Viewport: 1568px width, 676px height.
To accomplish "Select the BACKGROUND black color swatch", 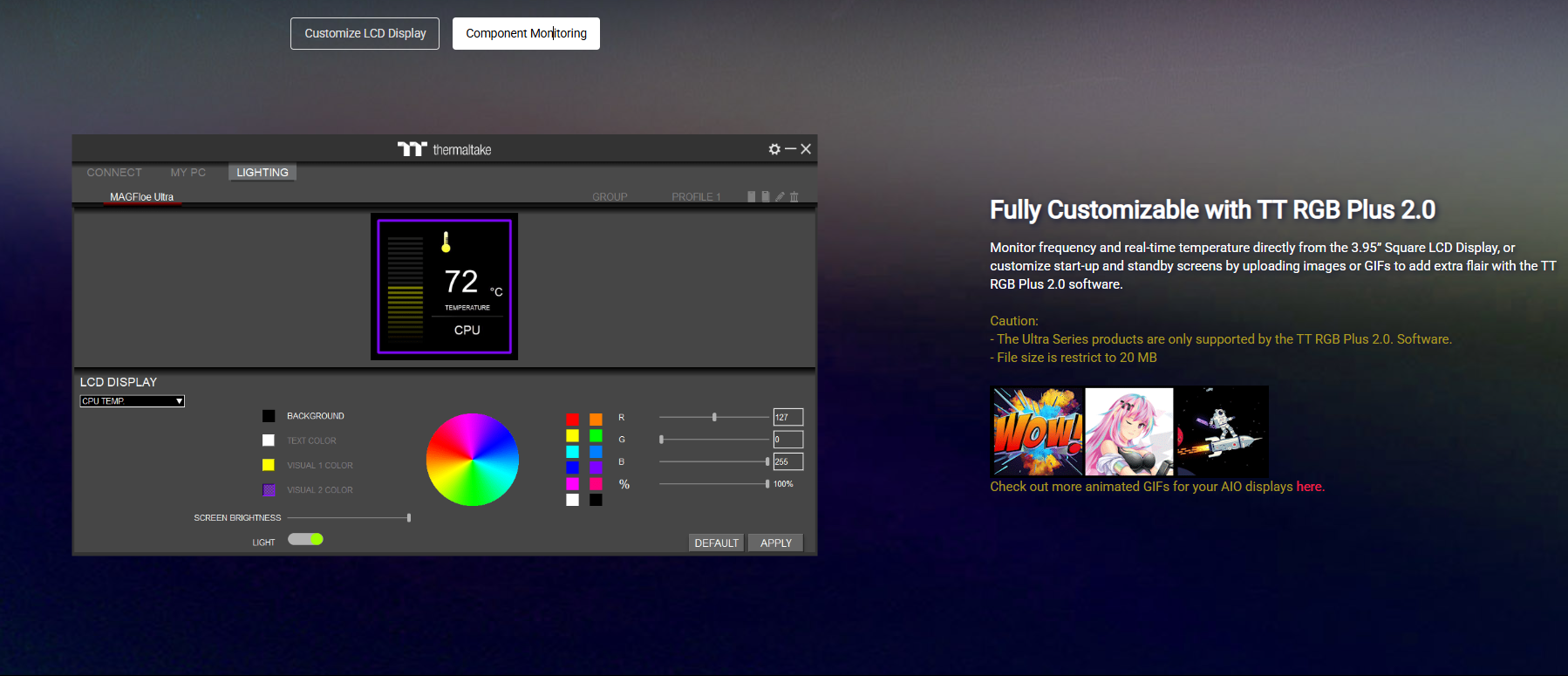I will pos(269,416).
